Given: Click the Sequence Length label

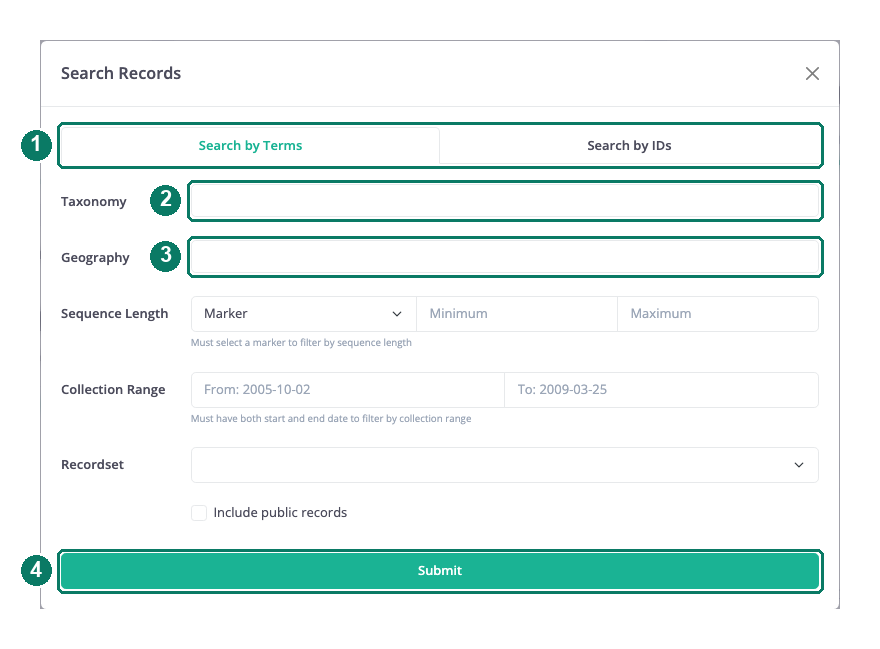Looking at the screenshot, I should point(114,314).
